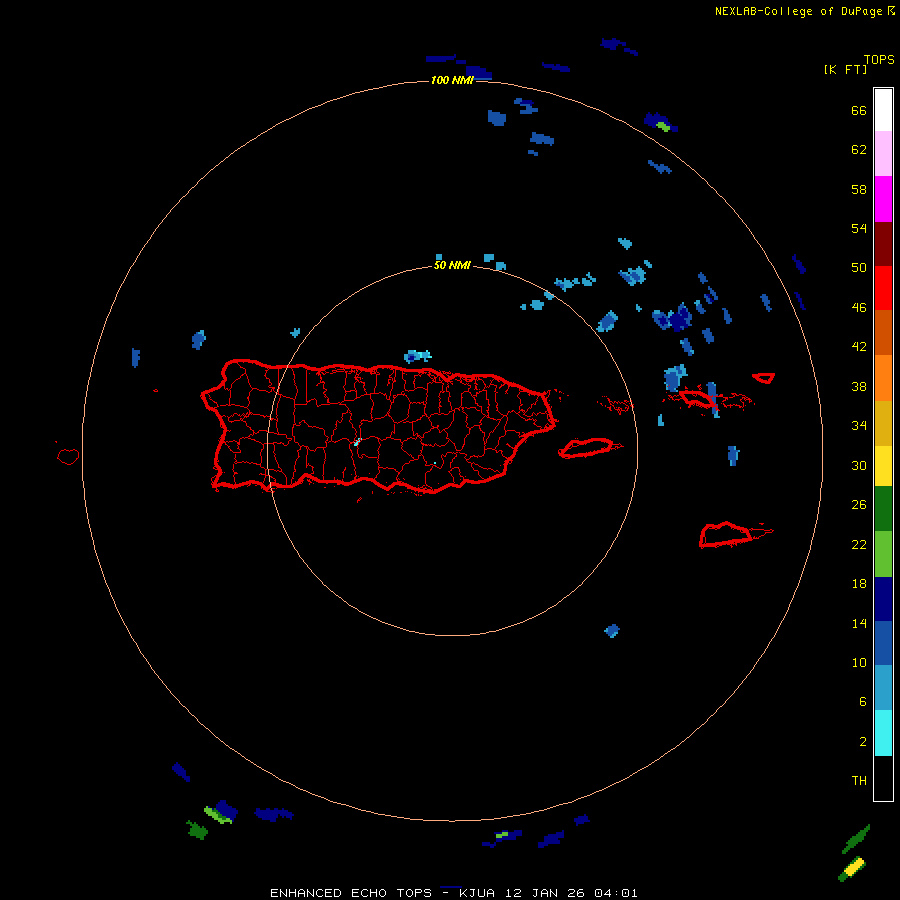Select the "KJUA" radar station identifier

tap(476, 893)
